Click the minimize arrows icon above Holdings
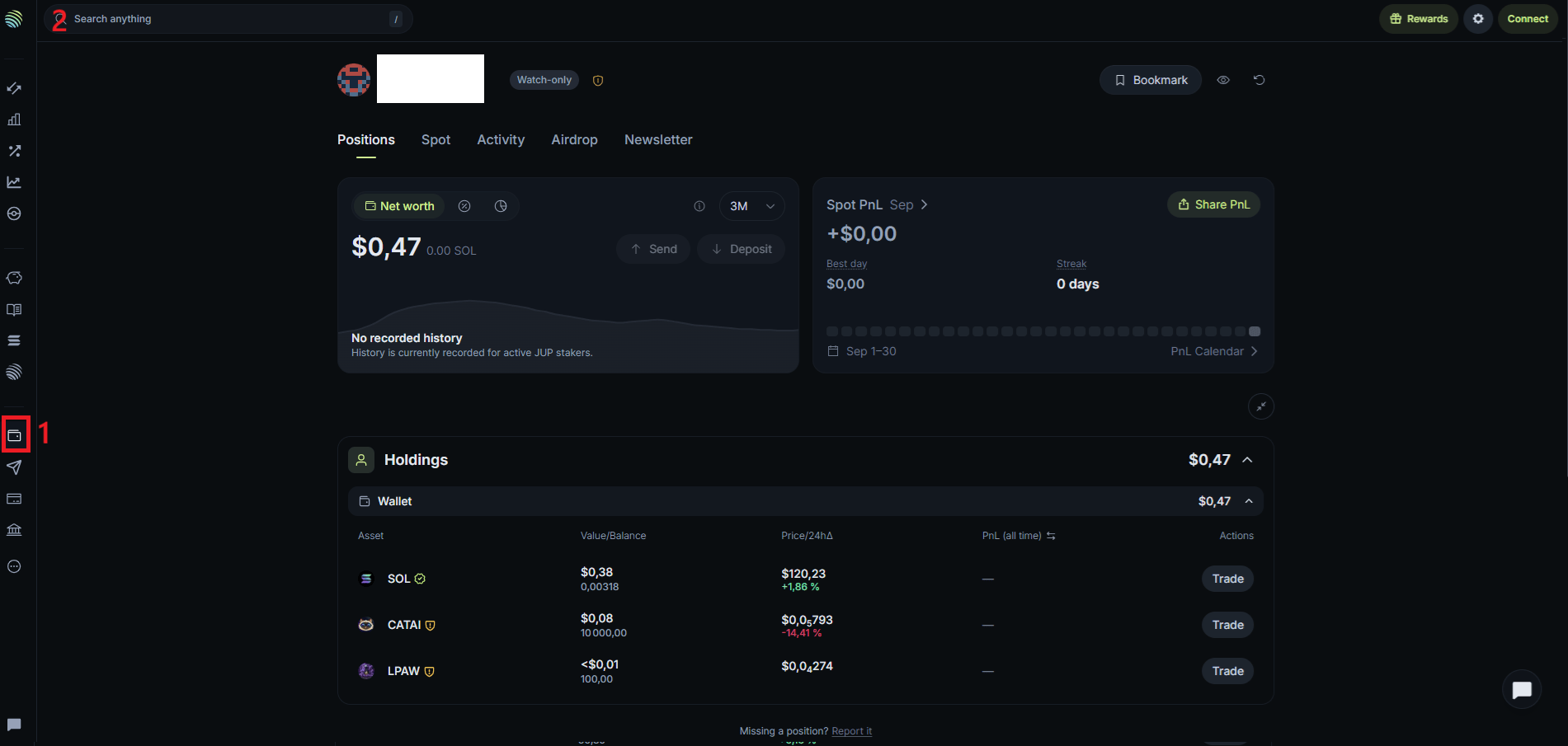Image resolution: width=1568 pixels, height=746 pixels. (x=1260, y=406)
